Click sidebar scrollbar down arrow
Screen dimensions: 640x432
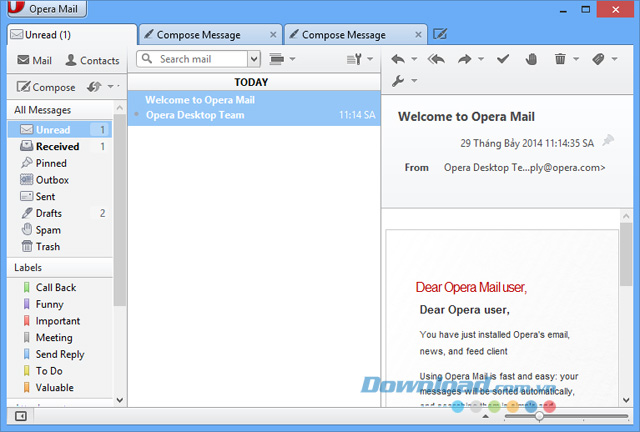tap(120, 400)
